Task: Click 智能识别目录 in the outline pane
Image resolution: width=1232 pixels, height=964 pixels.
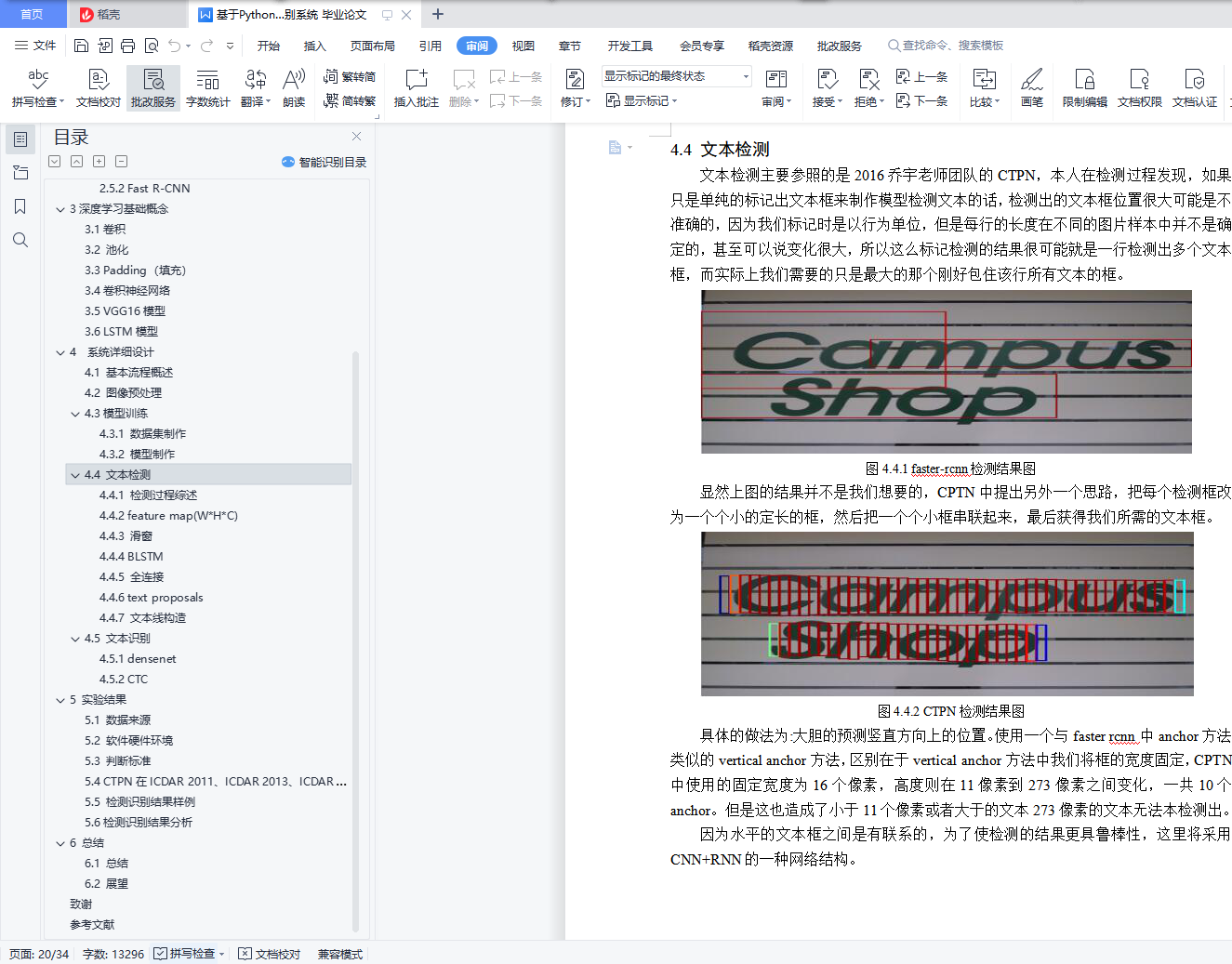Action: 324,162
